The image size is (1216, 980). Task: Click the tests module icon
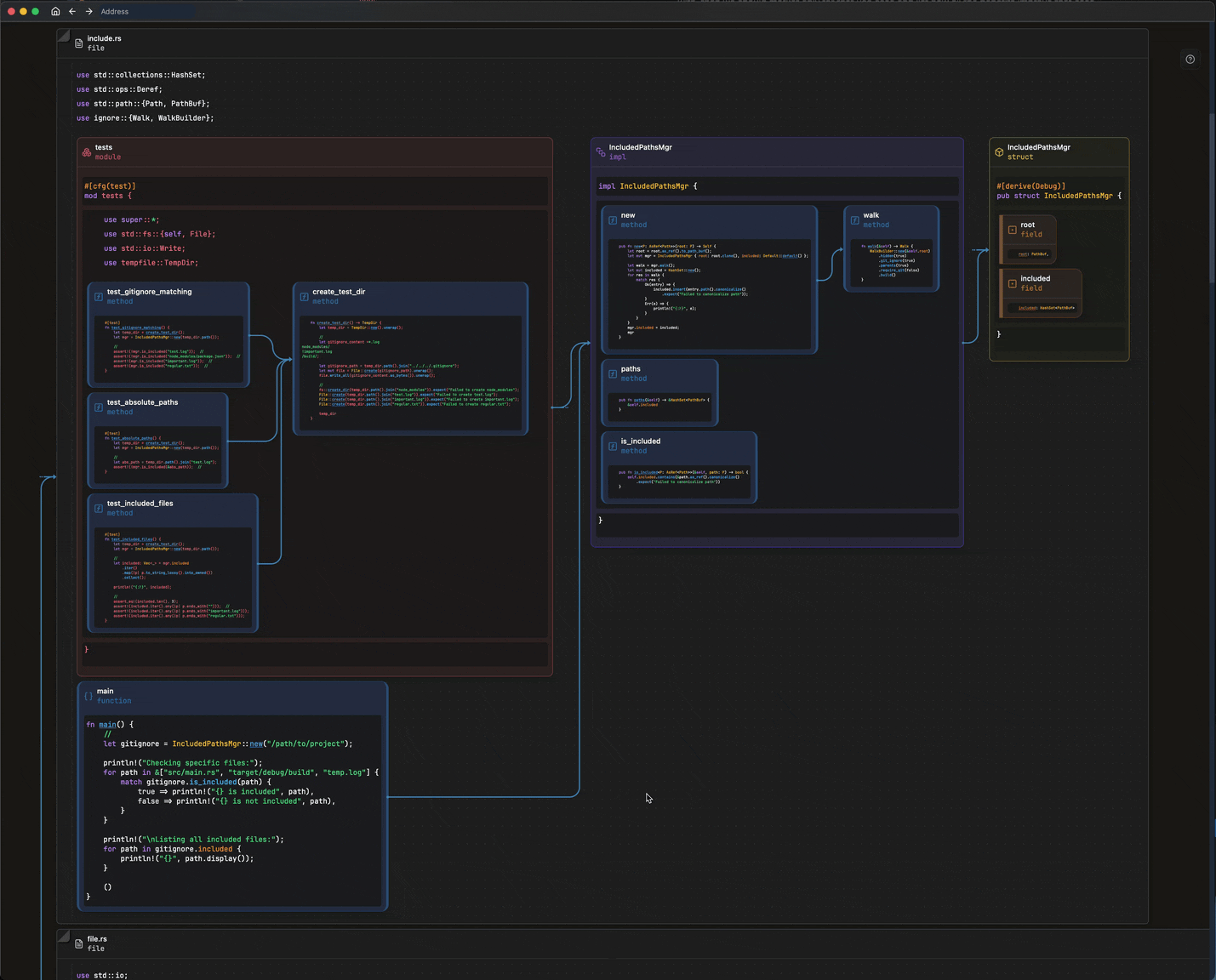click(x=87, y=152)
